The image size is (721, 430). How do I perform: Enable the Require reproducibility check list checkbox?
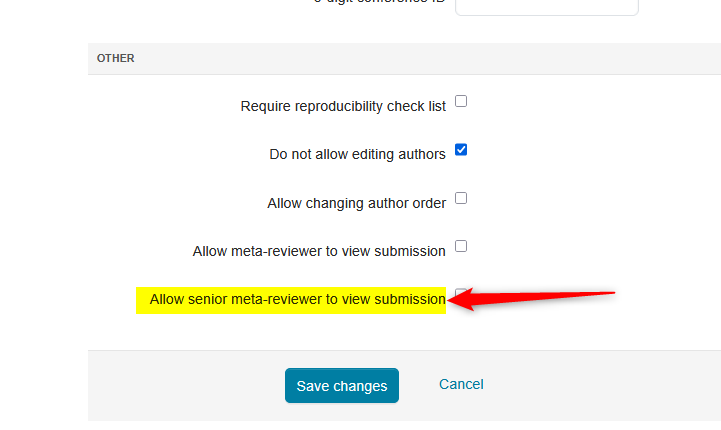pos(461,101)
